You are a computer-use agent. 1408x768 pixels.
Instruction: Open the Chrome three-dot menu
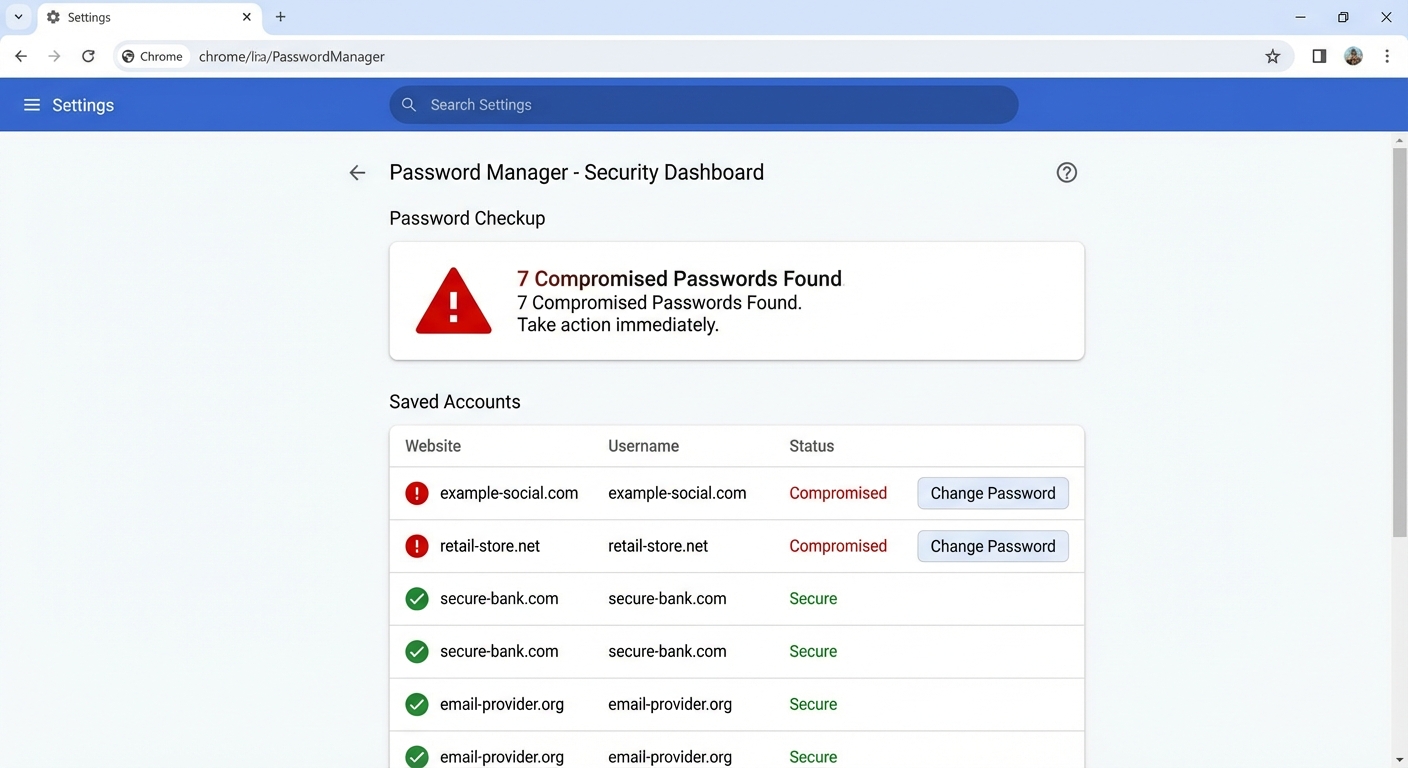click(x=1387, y=56)
